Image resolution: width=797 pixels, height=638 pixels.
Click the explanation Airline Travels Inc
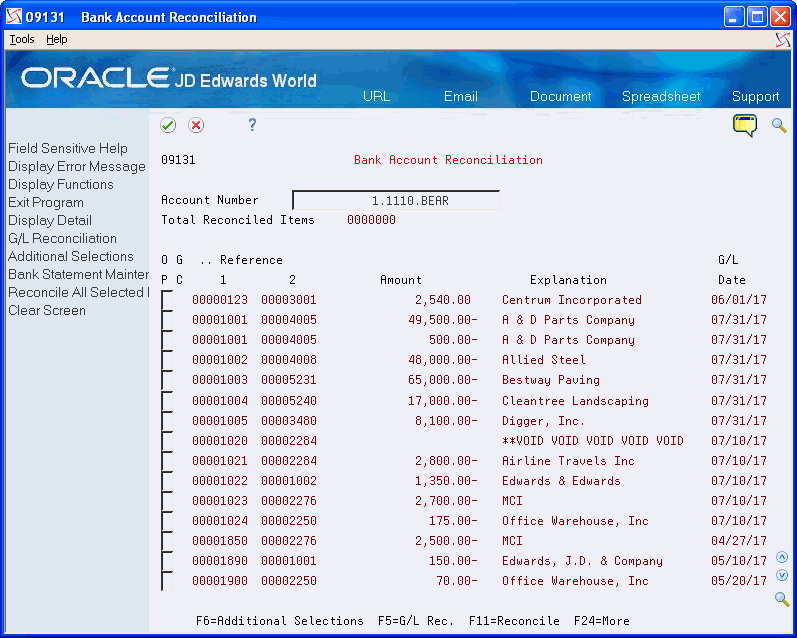click(568, 461)
